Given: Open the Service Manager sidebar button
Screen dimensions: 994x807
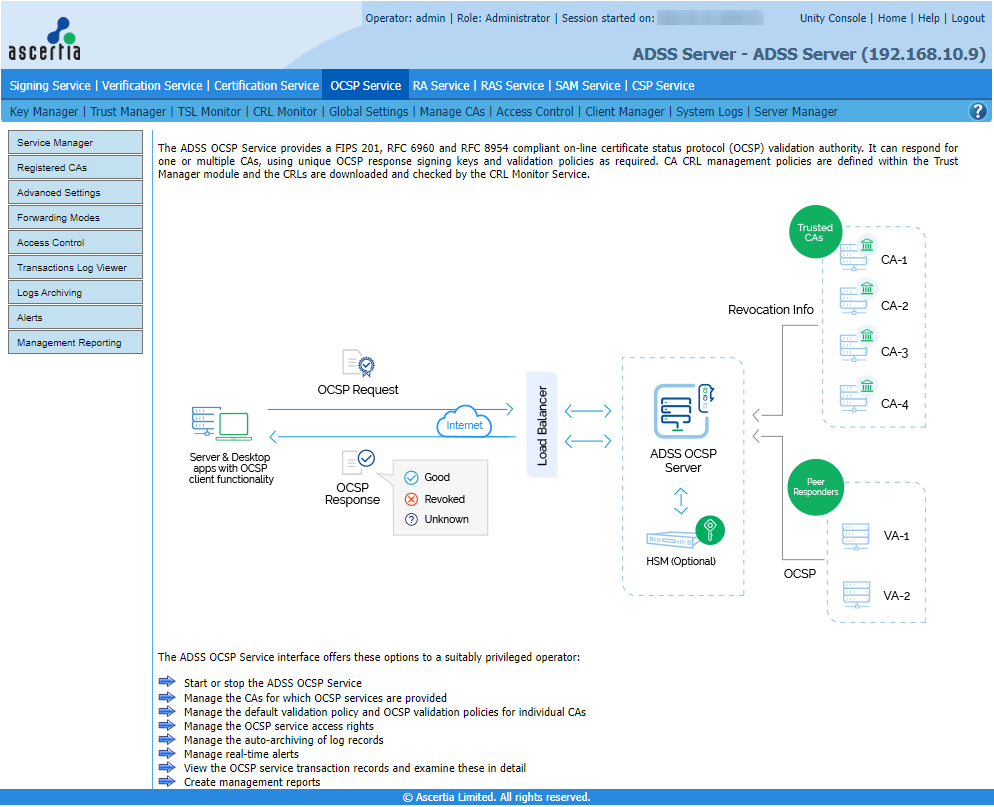Looking at the screenshot, I should (75, 143).
